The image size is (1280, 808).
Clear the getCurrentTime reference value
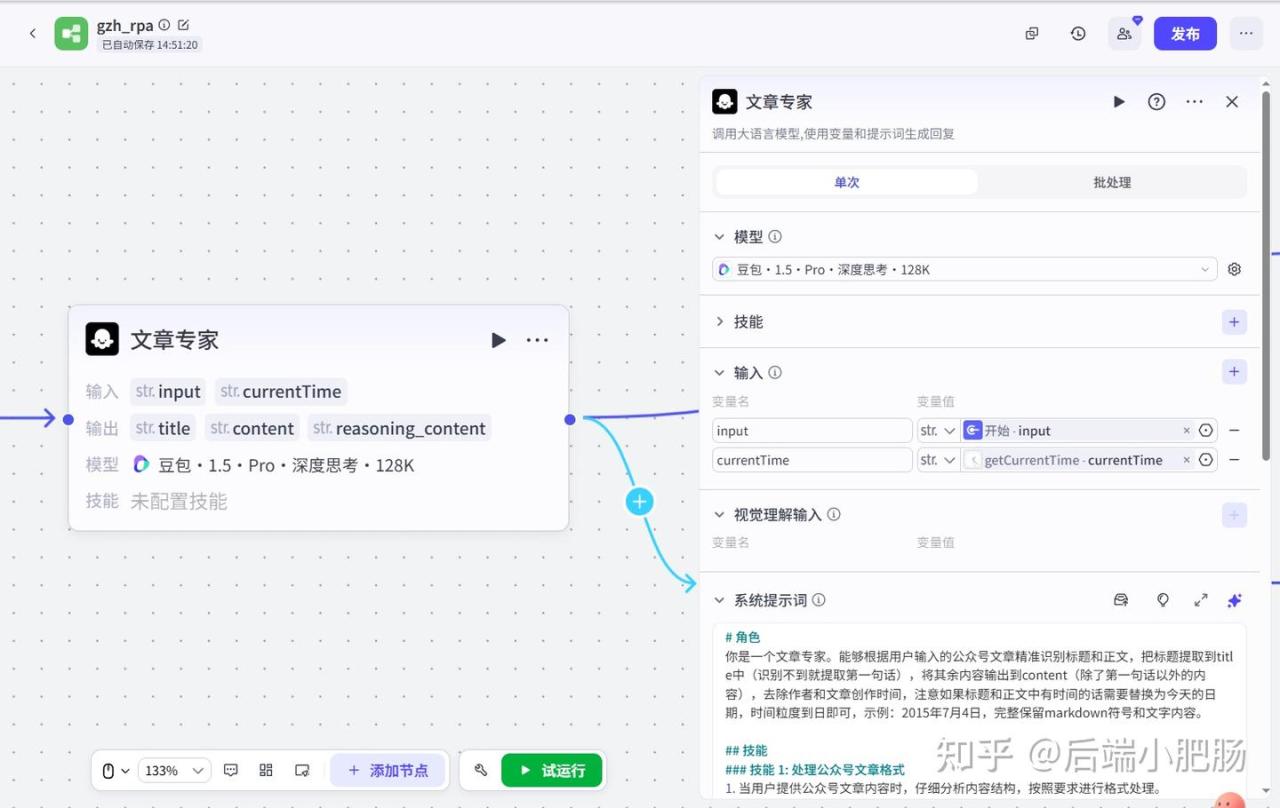[x=1187, y=460]
